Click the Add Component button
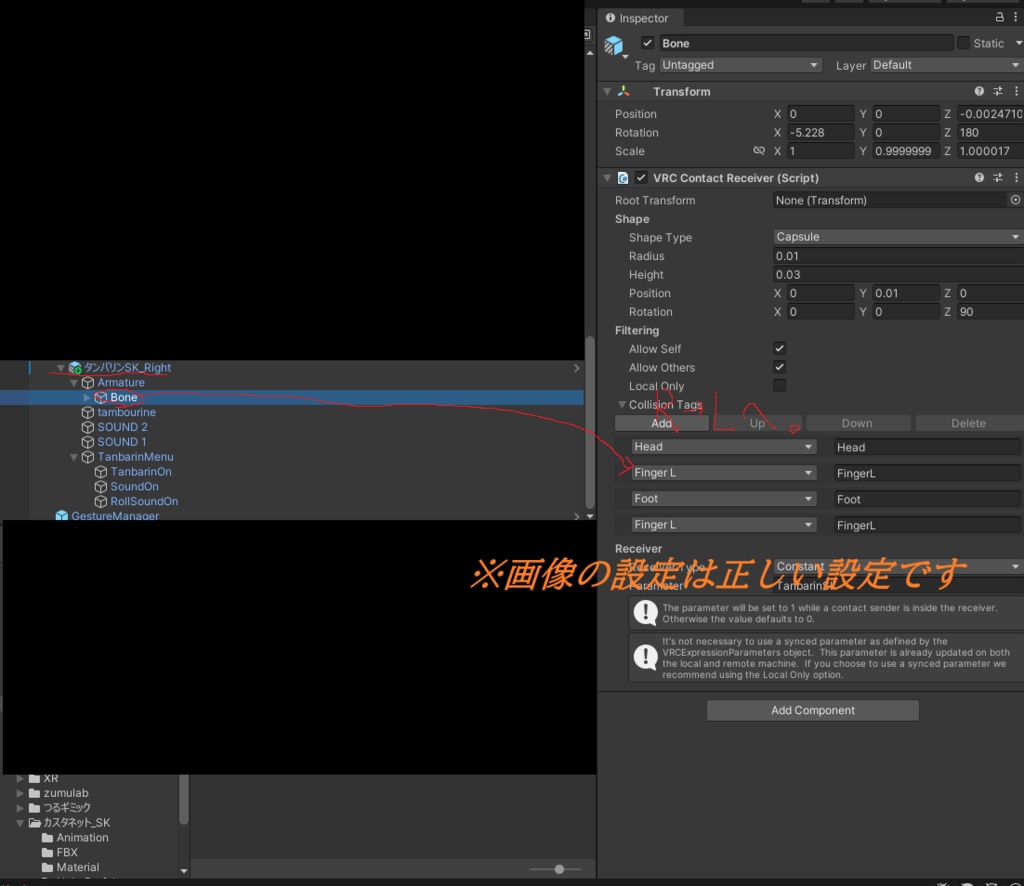The image size is (1024, 886). click(812, 710)
